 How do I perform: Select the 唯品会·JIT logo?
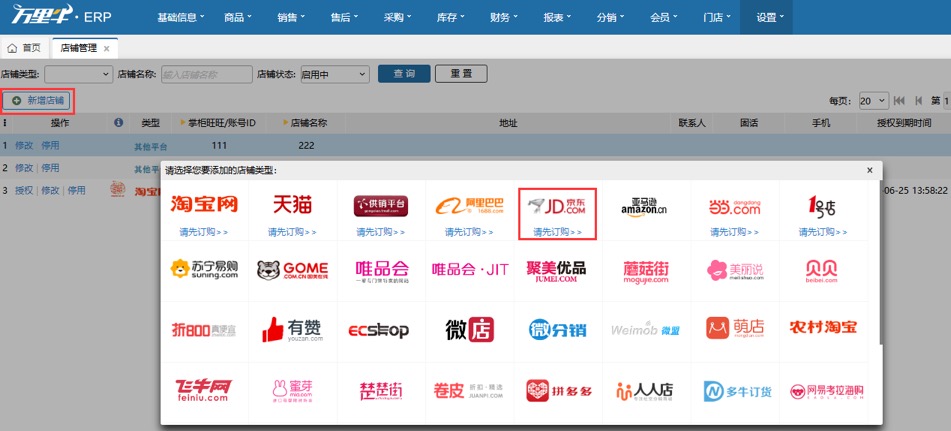pos(470,269)
